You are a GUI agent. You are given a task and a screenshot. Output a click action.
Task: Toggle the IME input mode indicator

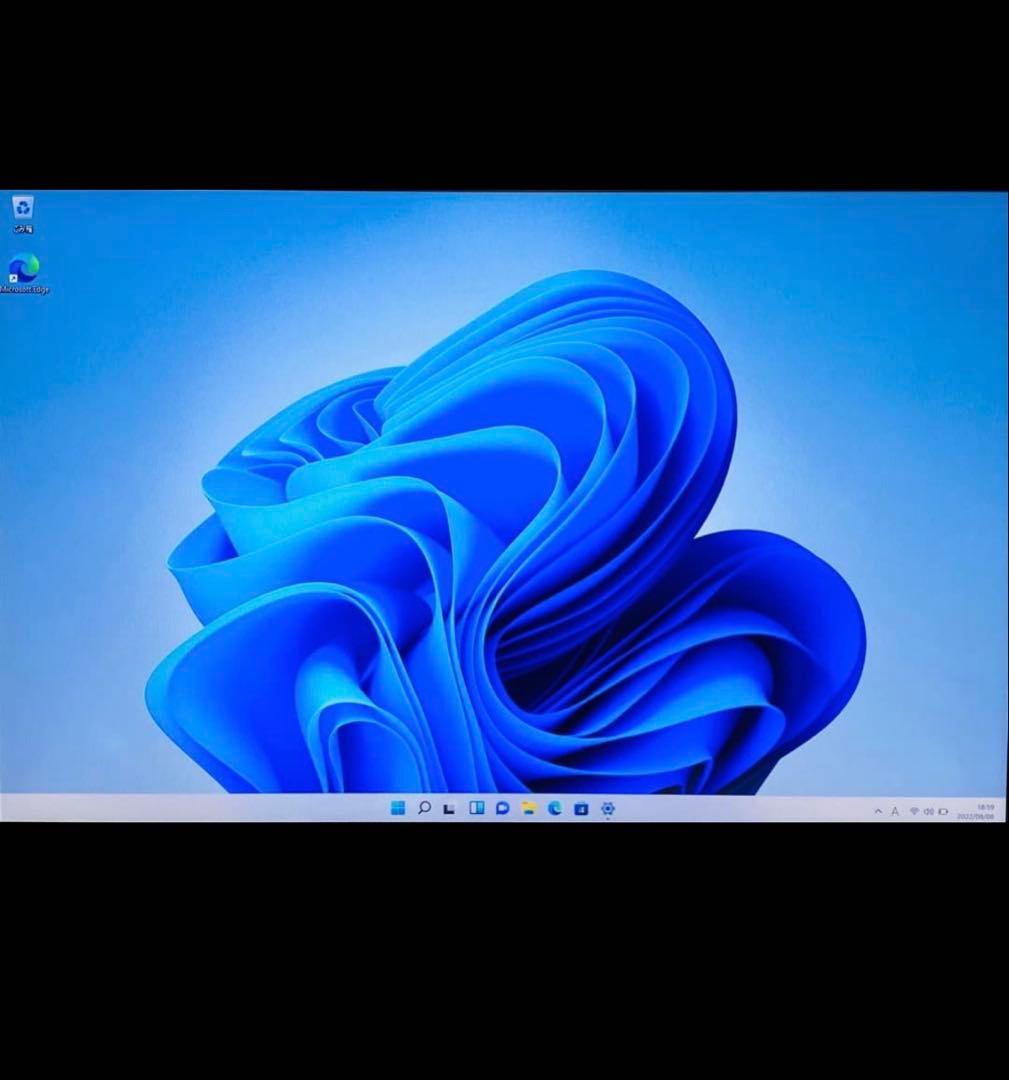tap(895, 811)
